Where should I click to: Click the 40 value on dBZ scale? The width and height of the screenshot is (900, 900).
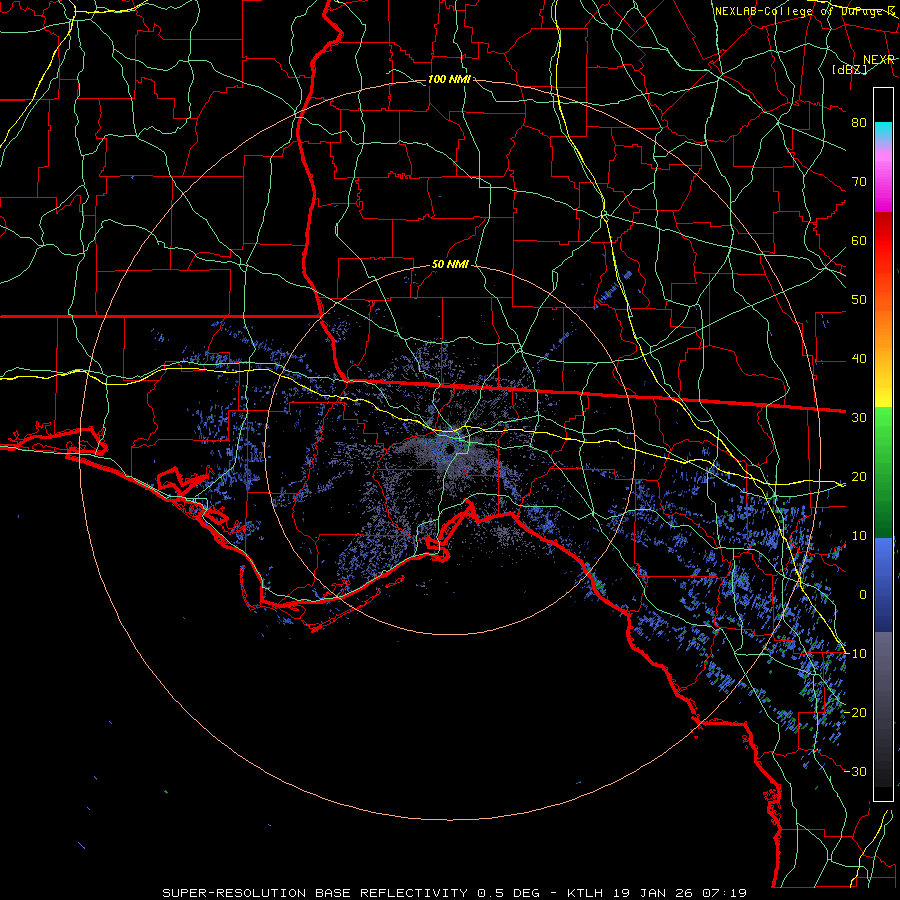[859, 359]
